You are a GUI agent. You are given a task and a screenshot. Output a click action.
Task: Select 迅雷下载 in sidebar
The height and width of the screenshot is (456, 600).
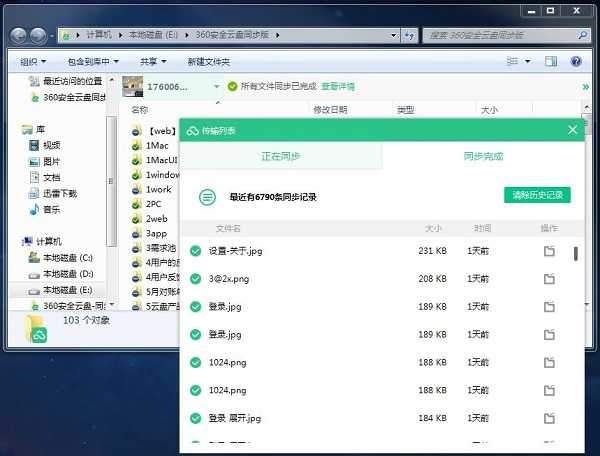53,194
